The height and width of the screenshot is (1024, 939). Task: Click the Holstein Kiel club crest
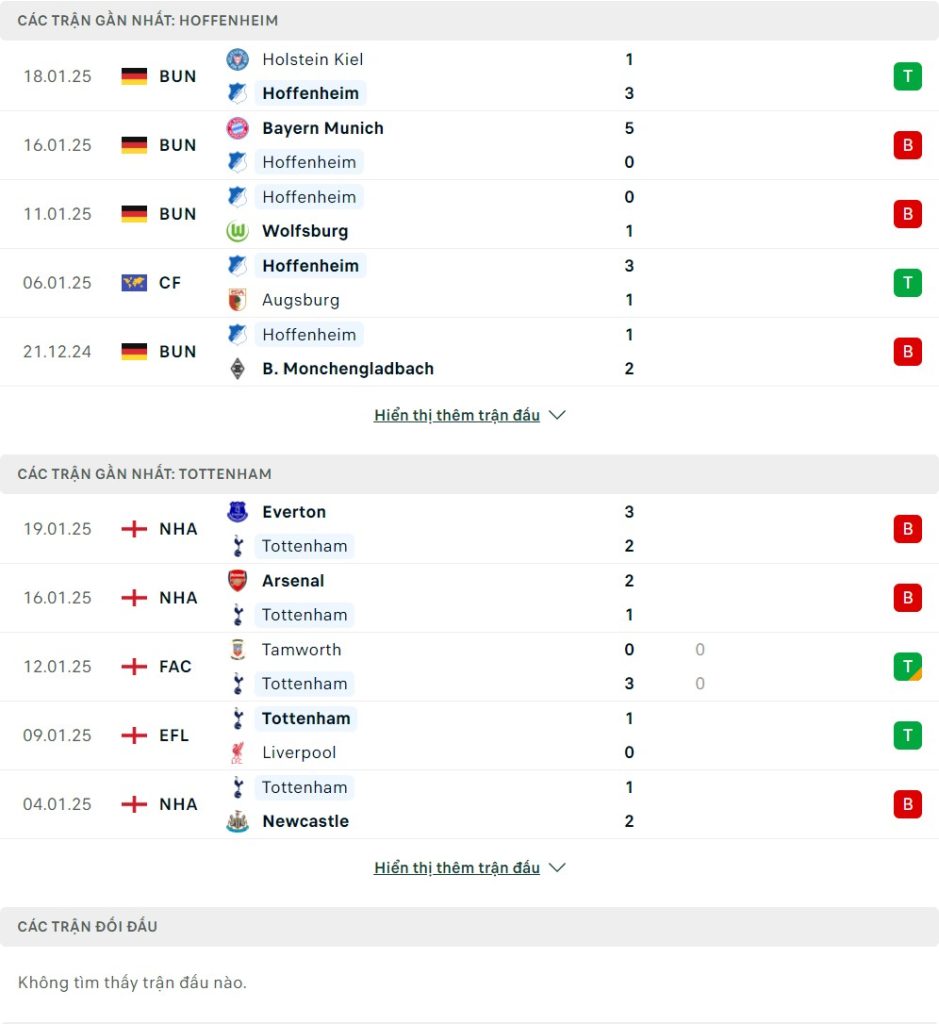coord(237,59)
